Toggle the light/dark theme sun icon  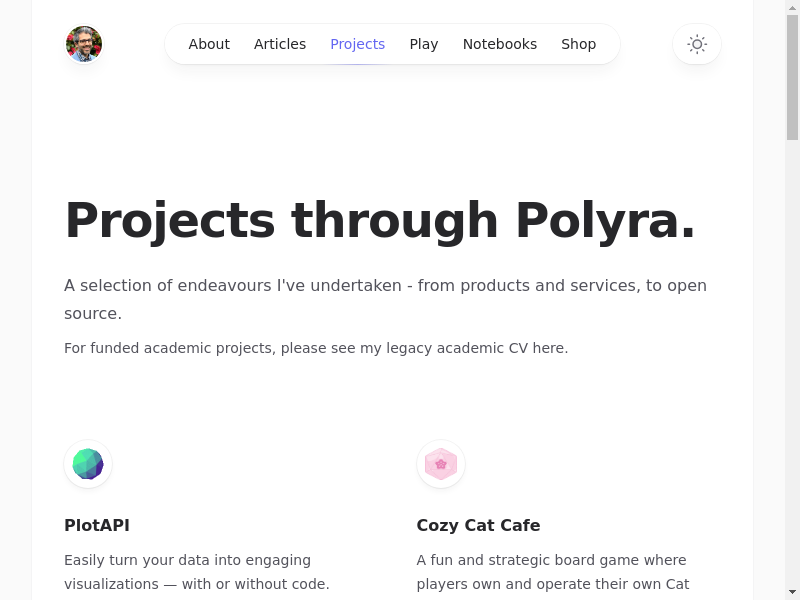[x=697, y=44]
